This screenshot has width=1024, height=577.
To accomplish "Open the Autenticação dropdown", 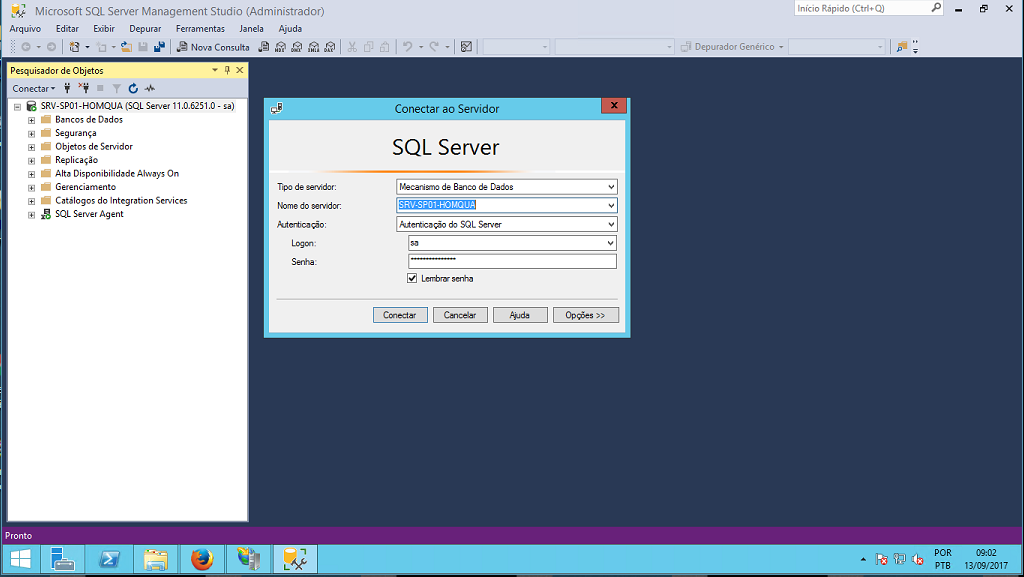I will point(609,224).
